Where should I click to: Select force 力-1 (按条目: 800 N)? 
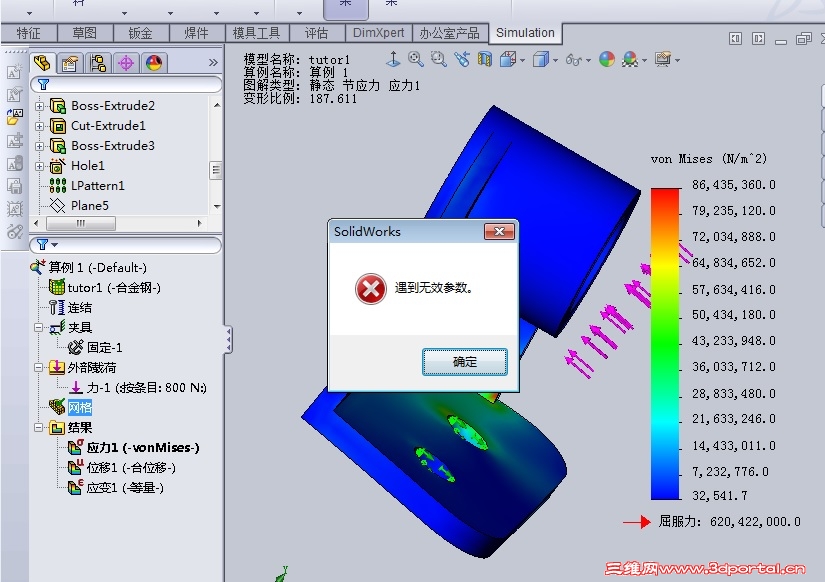click(x=147, y=388)
